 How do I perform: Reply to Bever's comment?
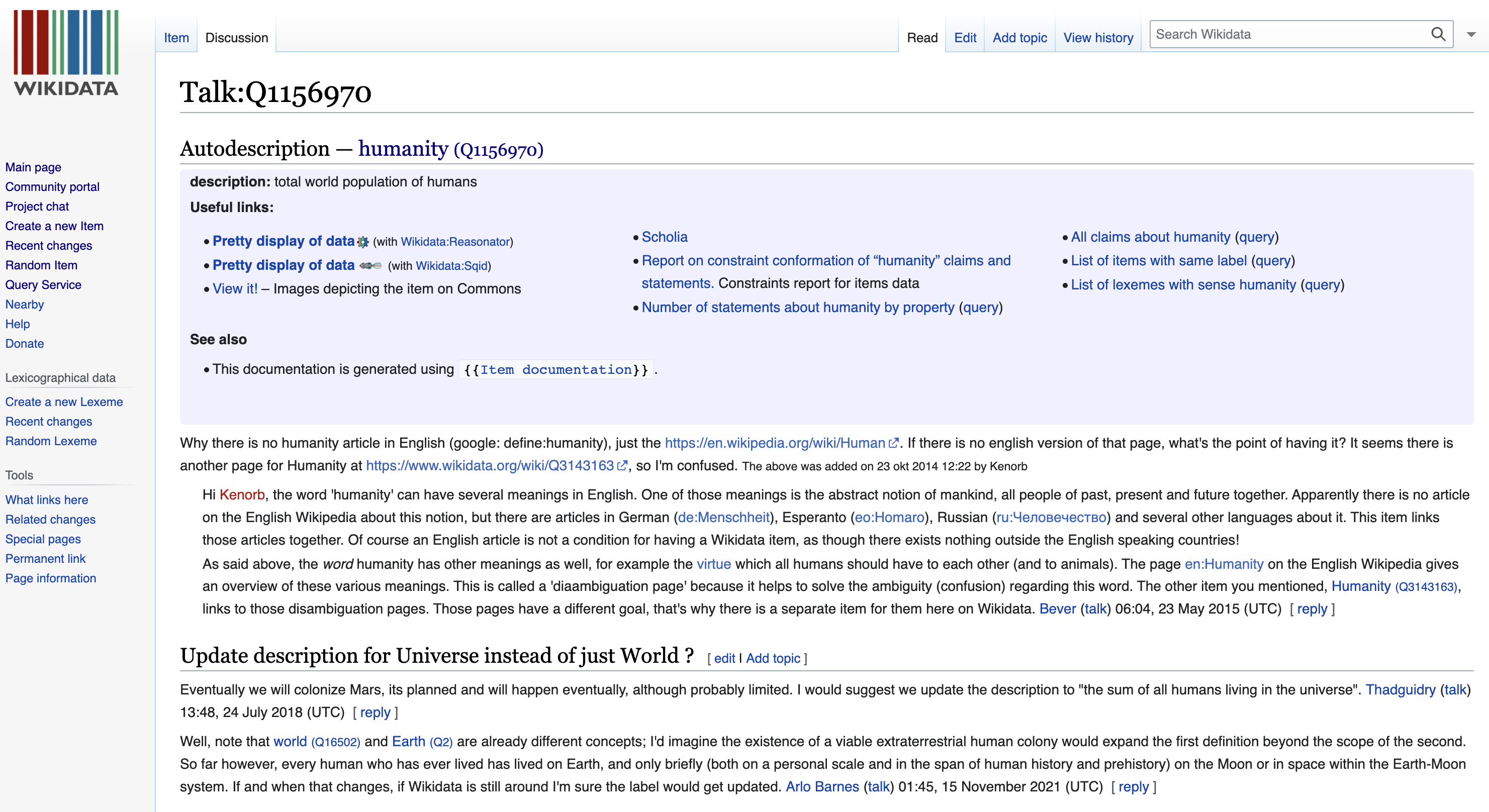(x=1312, y=608)
